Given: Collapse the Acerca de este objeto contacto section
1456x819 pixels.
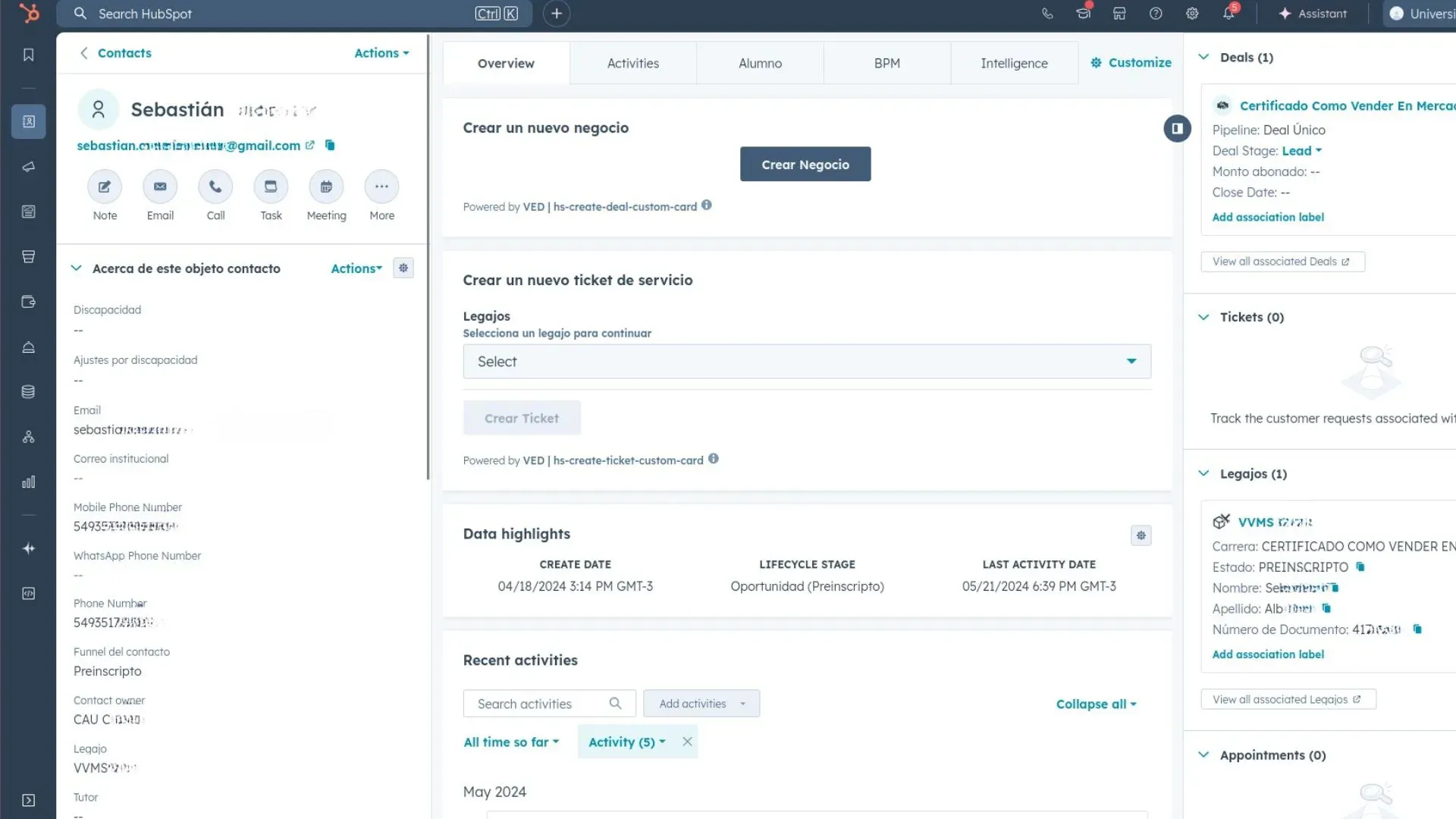Looking at the screenshot, I should click(76, 268).
